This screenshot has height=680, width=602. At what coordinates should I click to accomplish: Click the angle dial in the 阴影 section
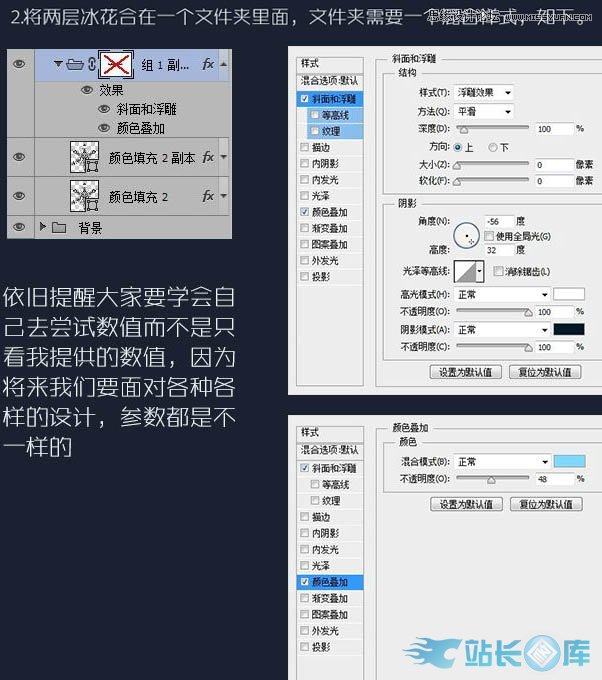[465, 236]
